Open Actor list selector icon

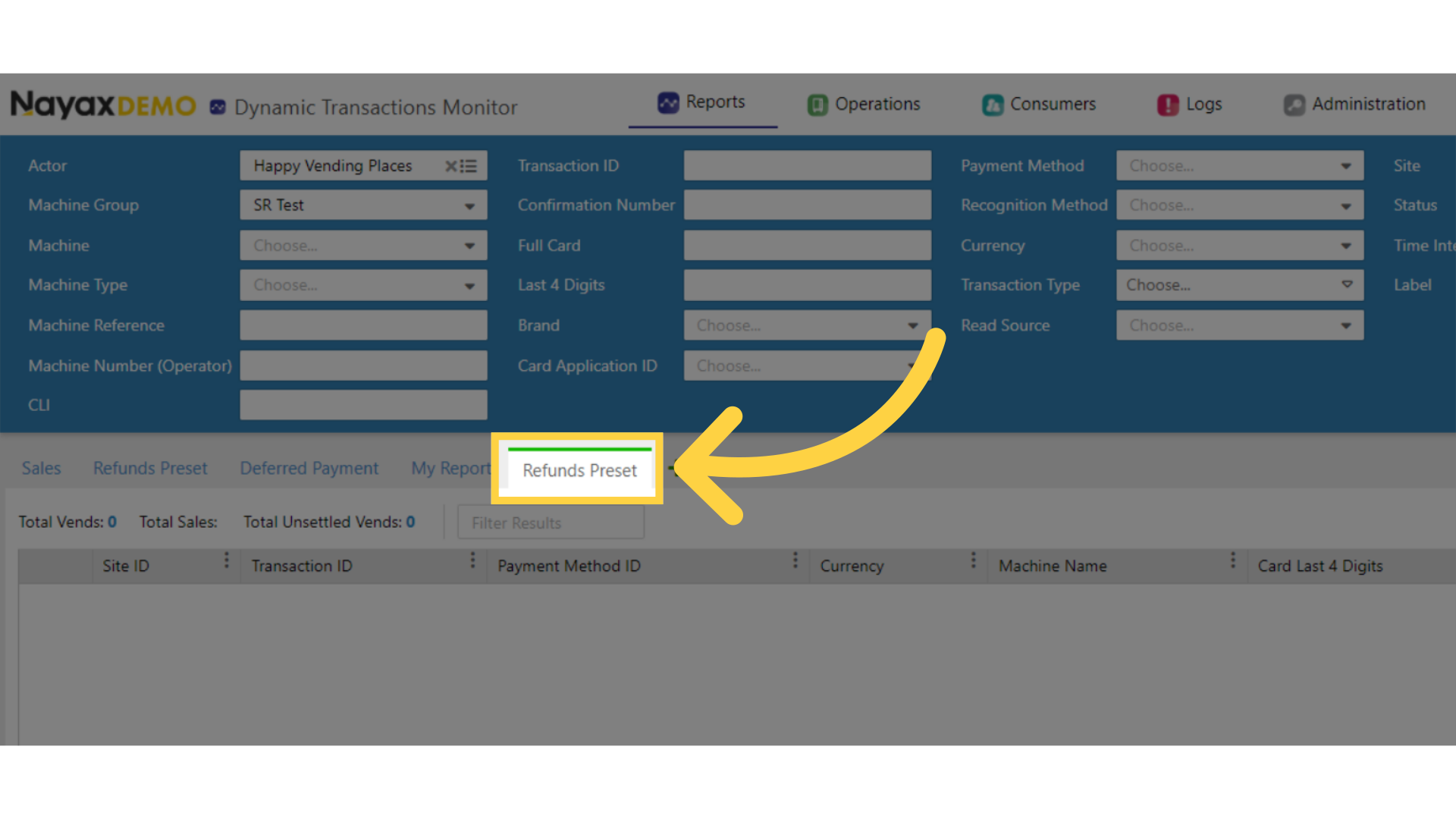[469, 166]
